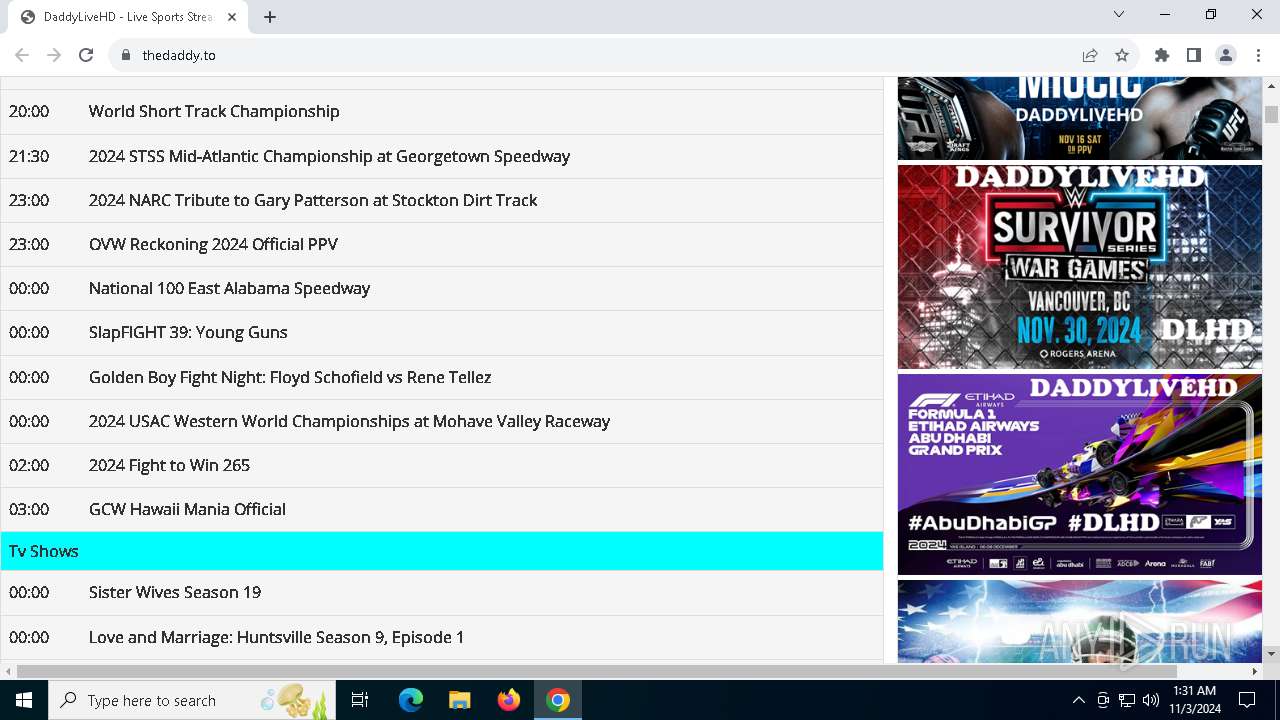Open the taskbar clock and date

pos(1194,700)
